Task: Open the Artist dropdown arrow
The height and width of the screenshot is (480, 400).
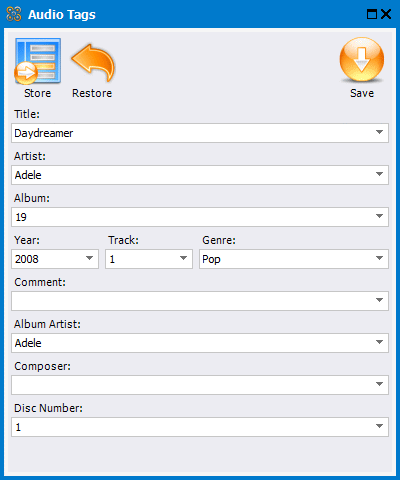Action: coord(379,174)
